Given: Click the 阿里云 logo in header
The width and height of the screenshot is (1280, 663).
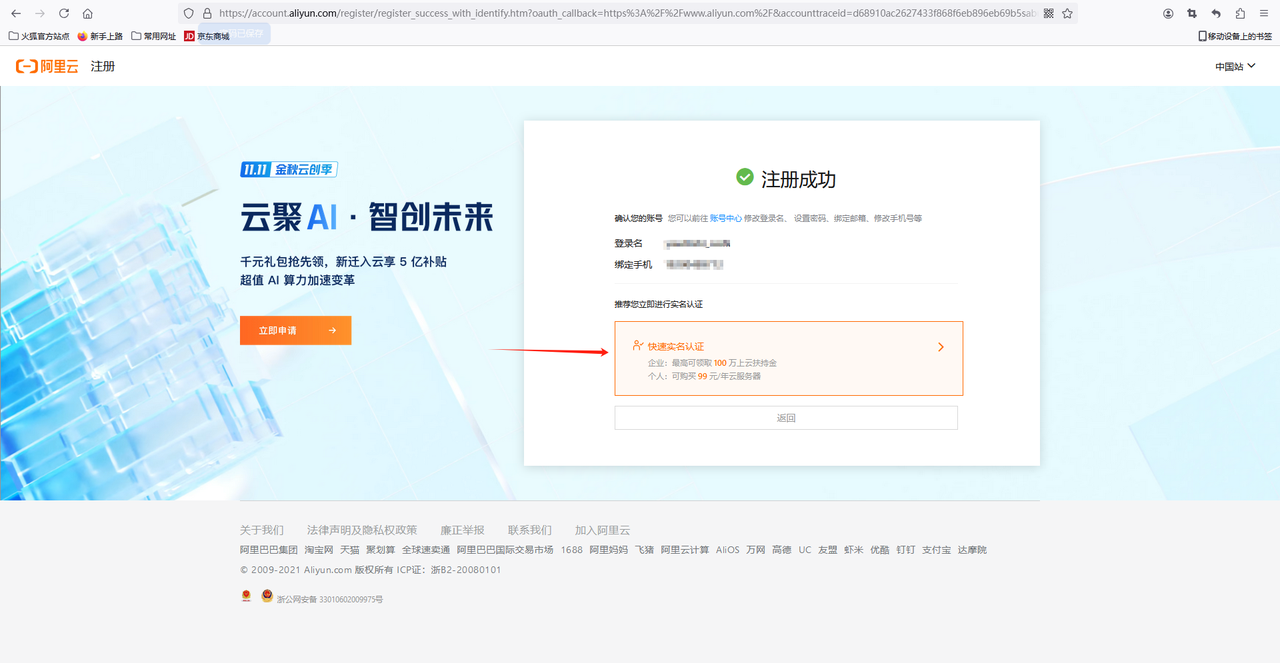Looking at the screenshot, I should [x=46, y=66].
